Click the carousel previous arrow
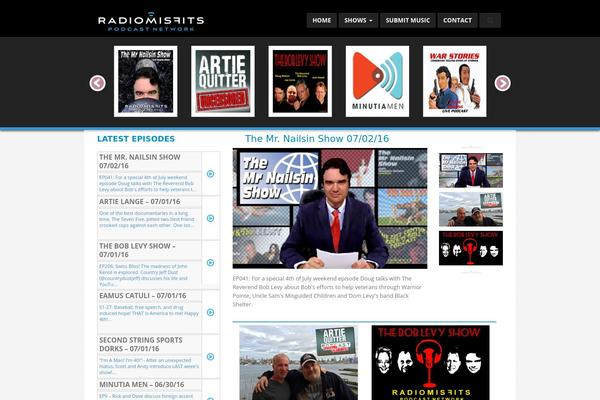 pyautogui.click(x=98, y=83)
